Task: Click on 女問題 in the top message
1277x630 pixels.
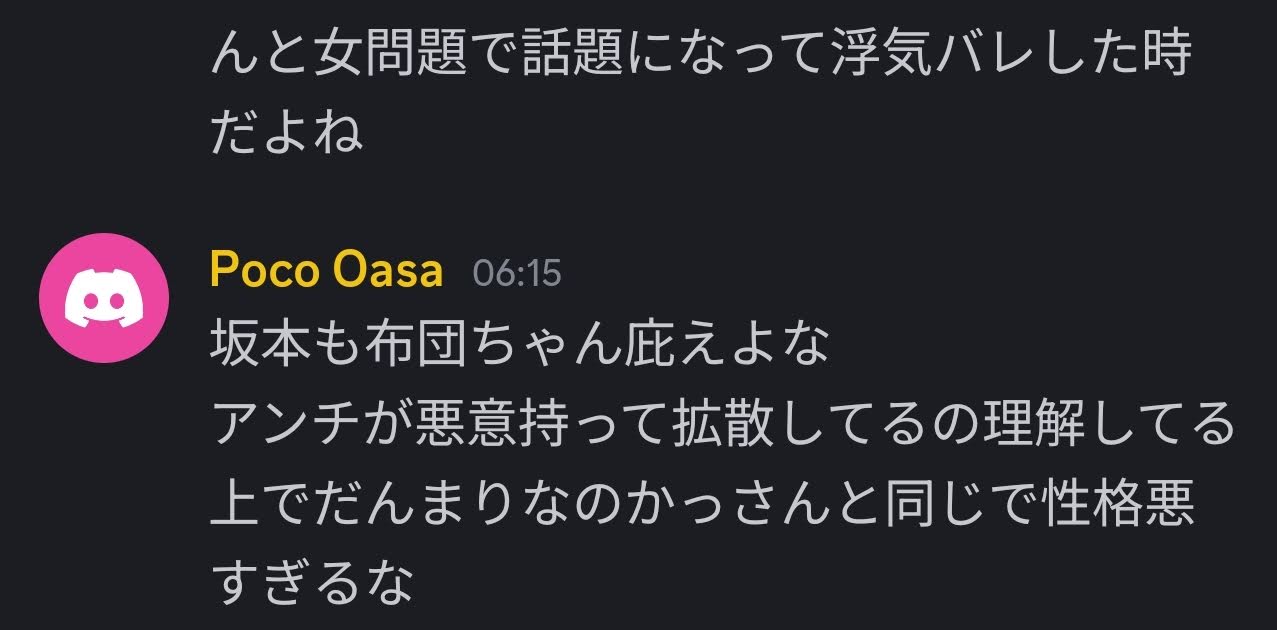Action: pyautogui.click(x=391, y=54)
